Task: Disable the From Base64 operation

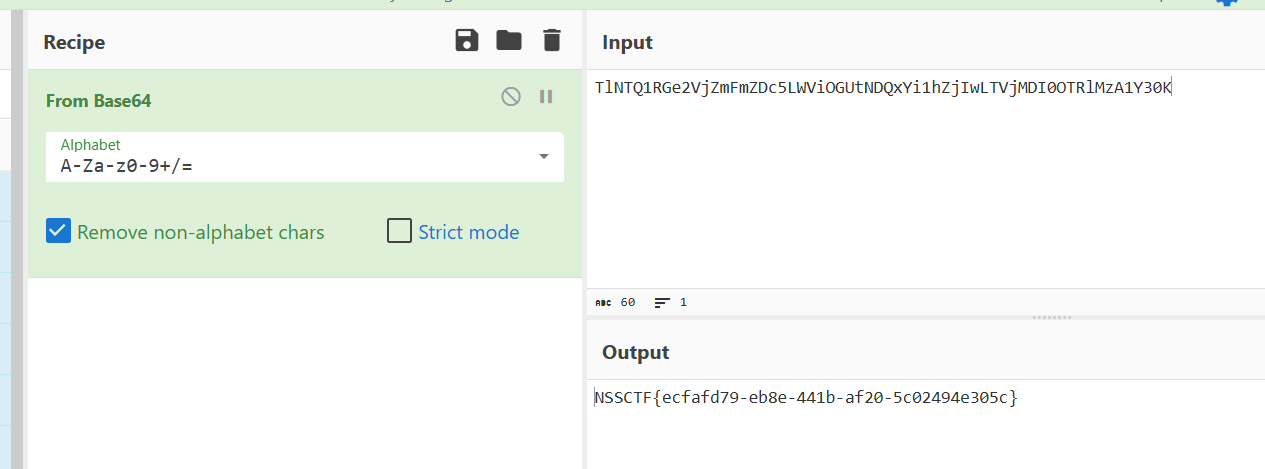Action: pos(511,97)
